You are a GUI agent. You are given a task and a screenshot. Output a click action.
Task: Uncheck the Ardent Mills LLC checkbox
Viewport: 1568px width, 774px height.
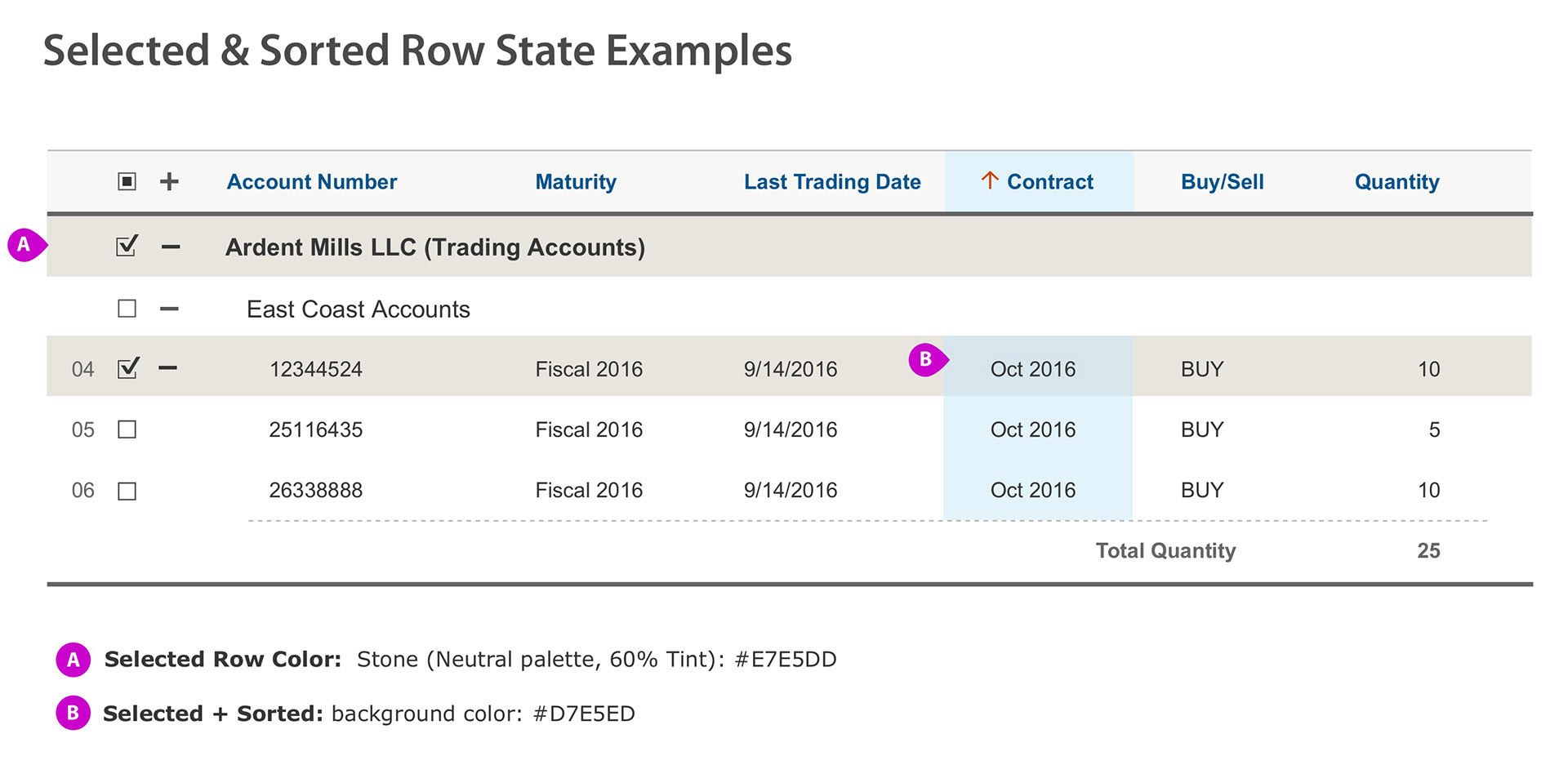click(x=127, y=246)
